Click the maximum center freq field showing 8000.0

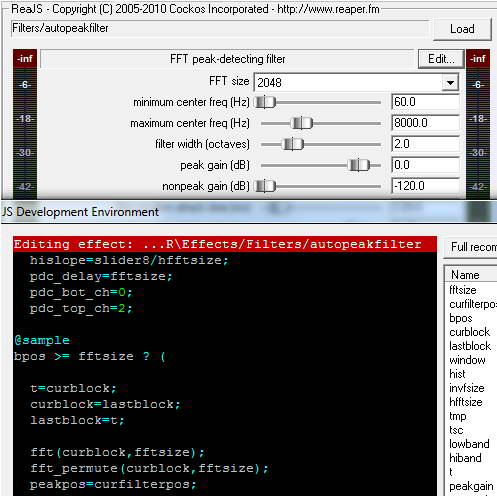pos(425,123)
